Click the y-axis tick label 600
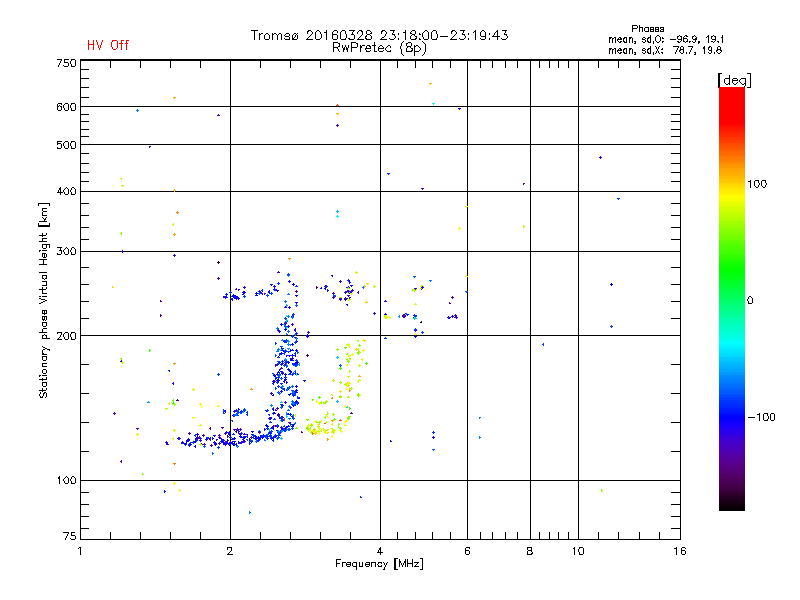This screenshot has height=600, width=800. coord(66,107)
